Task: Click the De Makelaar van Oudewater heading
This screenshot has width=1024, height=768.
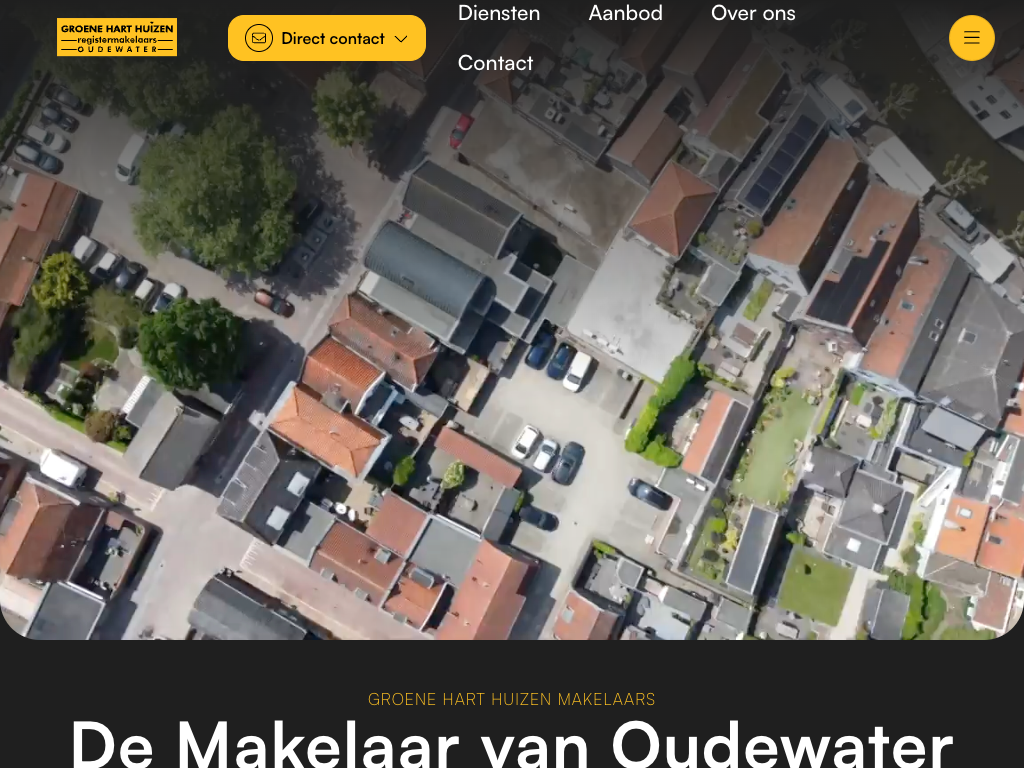Action: [511, 743]
